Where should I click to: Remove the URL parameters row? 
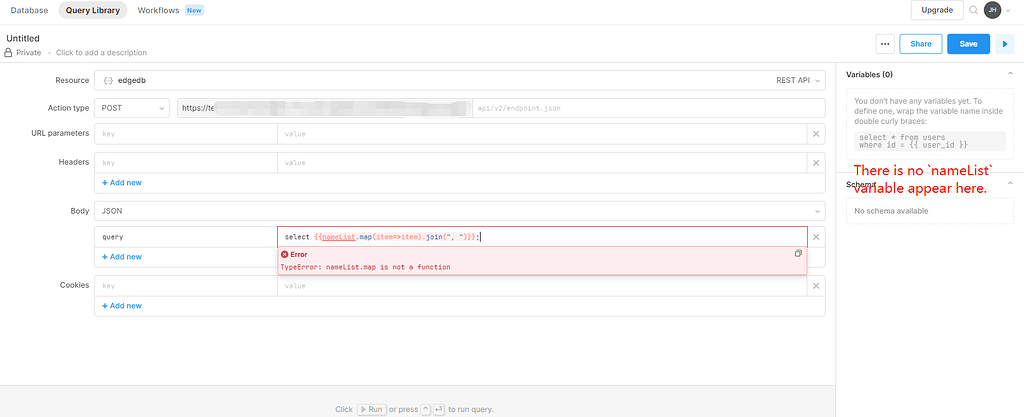pyautogui.click(x=816, y=133)
